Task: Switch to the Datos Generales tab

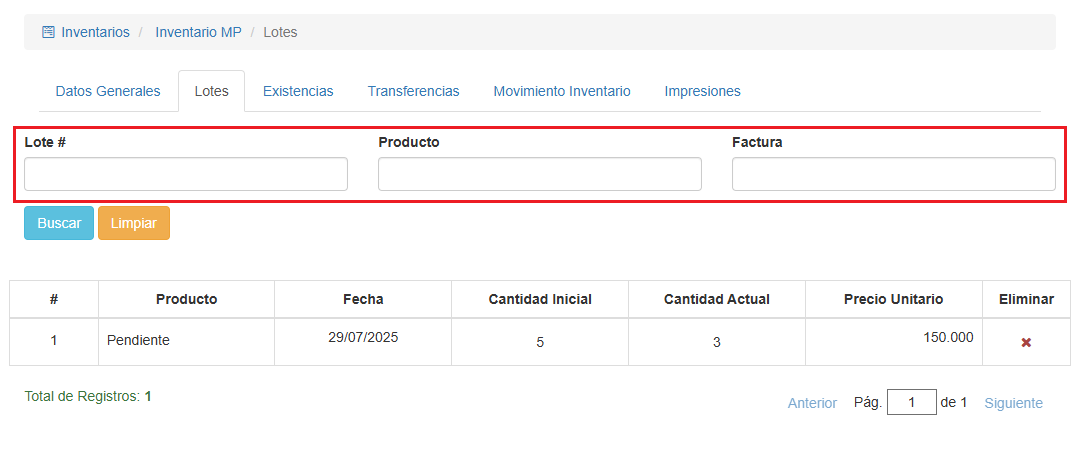Action: coord(108,91)
